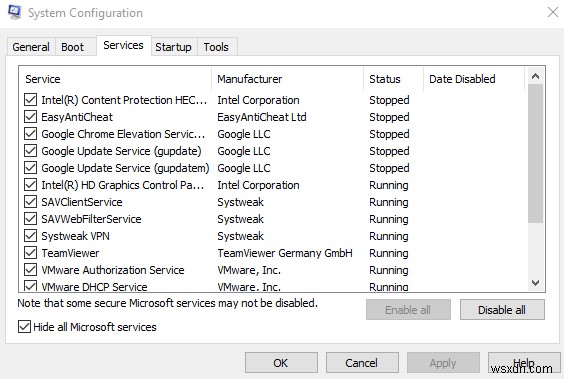Uncheck the TeamViewer service checkbox
Viewport: 564px width, 379px height.
point(31,253)
